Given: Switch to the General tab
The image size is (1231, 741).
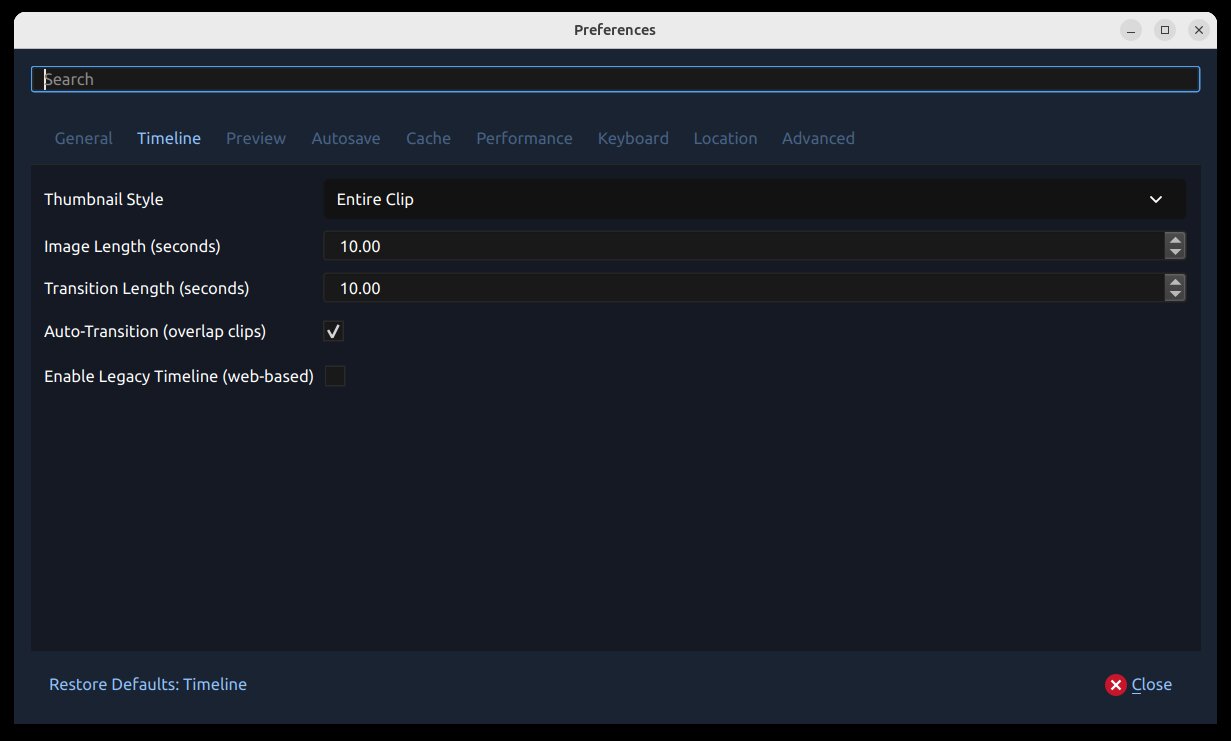Looking at the screenshot, I should (x=83, y=138).
